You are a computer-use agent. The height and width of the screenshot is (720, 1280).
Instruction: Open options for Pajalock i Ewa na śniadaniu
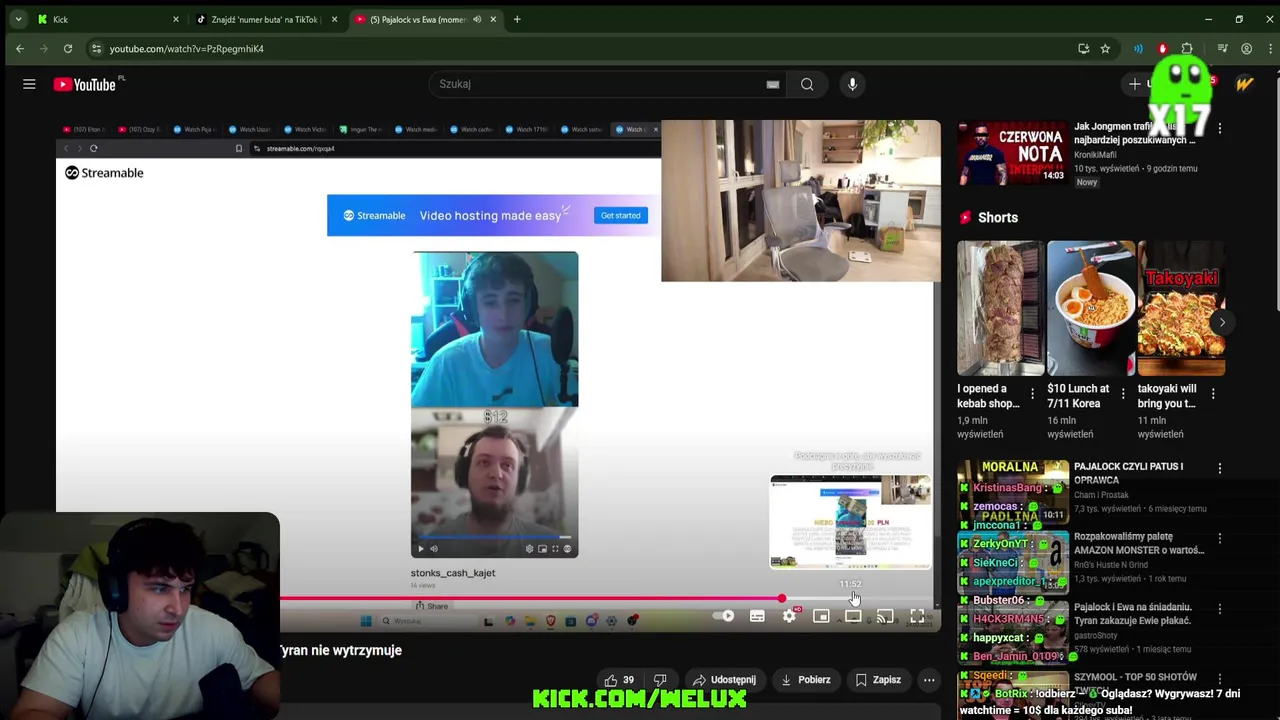coord(1219,608)
